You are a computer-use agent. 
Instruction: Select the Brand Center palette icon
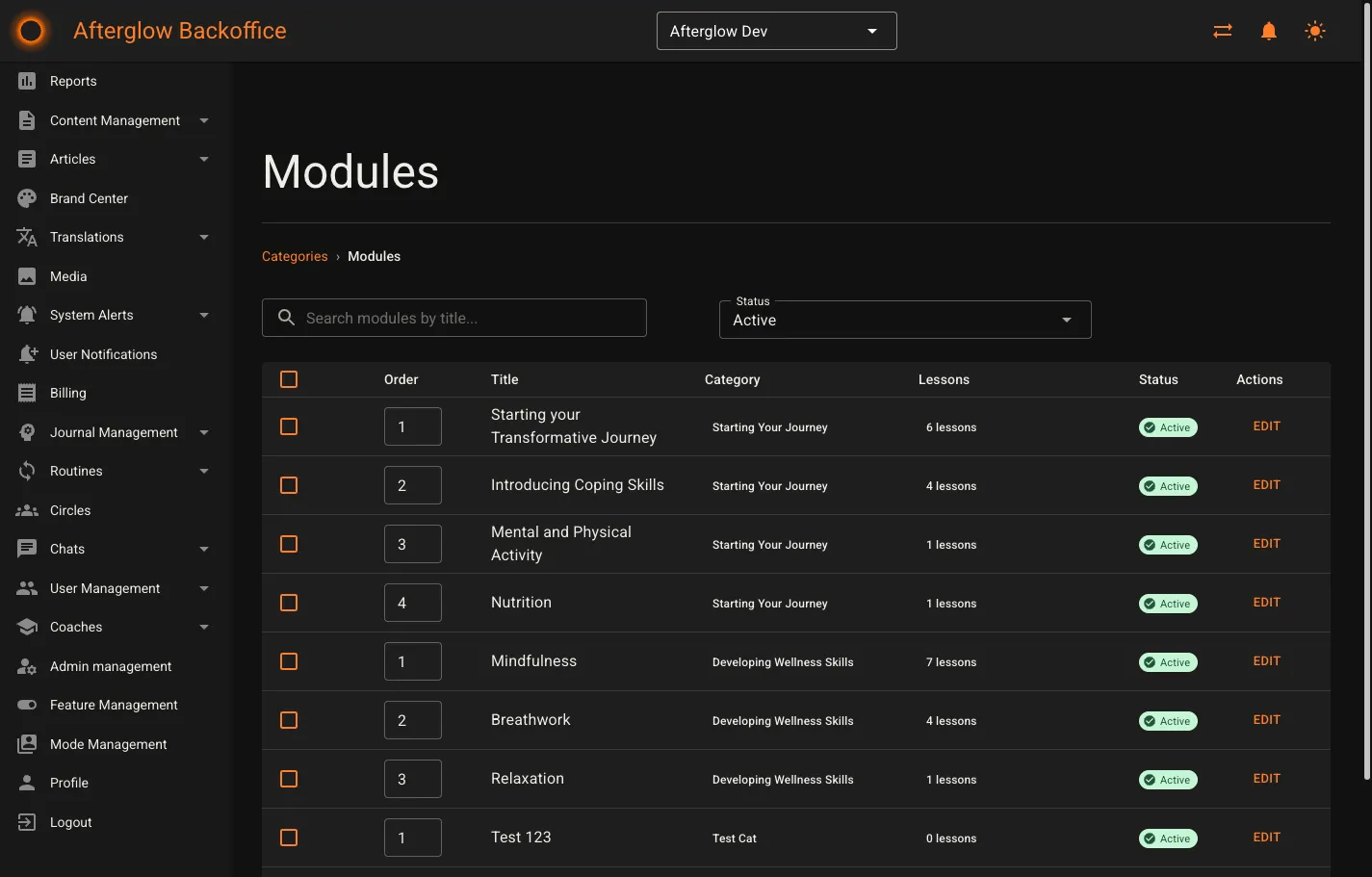28,197
